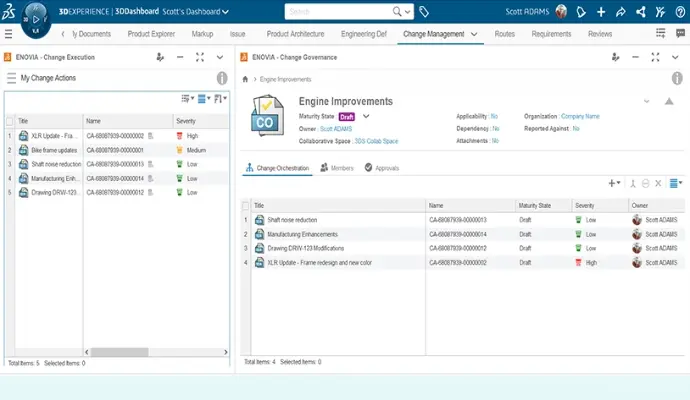Open My Change Actions hamburger menu
The width and height of the screenshot is (690, 400).
click(x=11, y=78)
